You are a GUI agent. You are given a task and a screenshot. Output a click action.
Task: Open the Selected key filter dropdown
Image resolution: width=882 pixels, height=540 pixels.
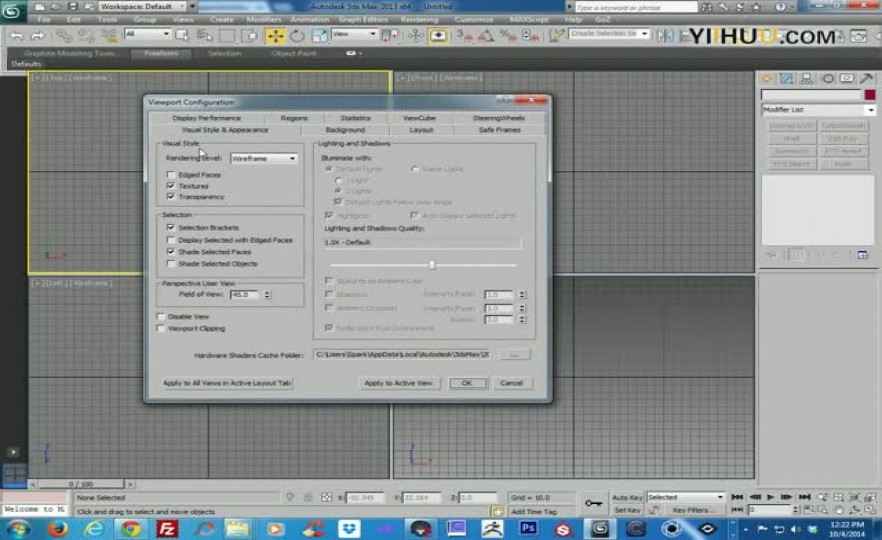pyautogui.click(x=685, y=497)
